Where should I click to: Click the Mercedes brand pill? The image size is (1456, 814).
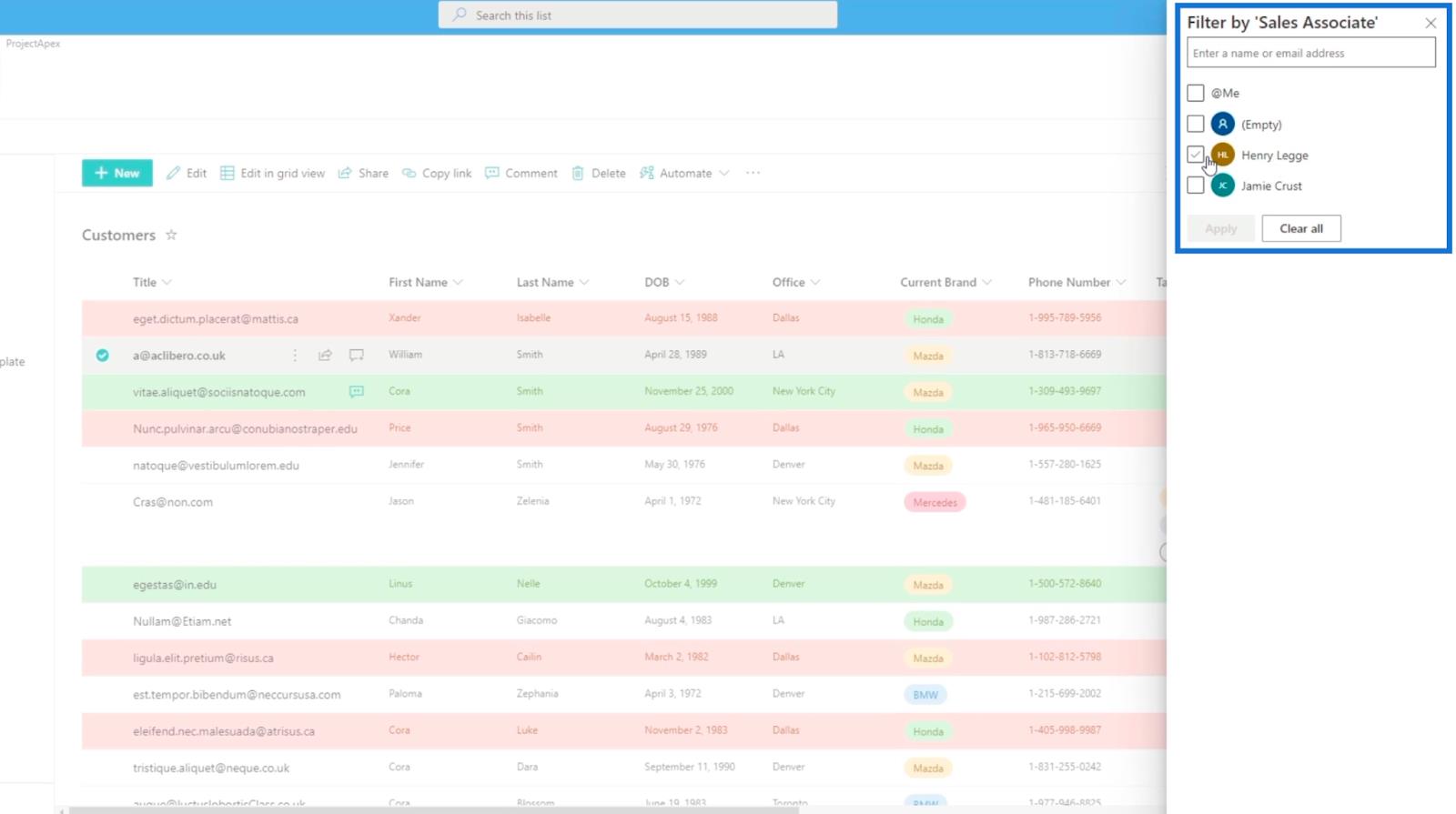[x=935, y=502]
